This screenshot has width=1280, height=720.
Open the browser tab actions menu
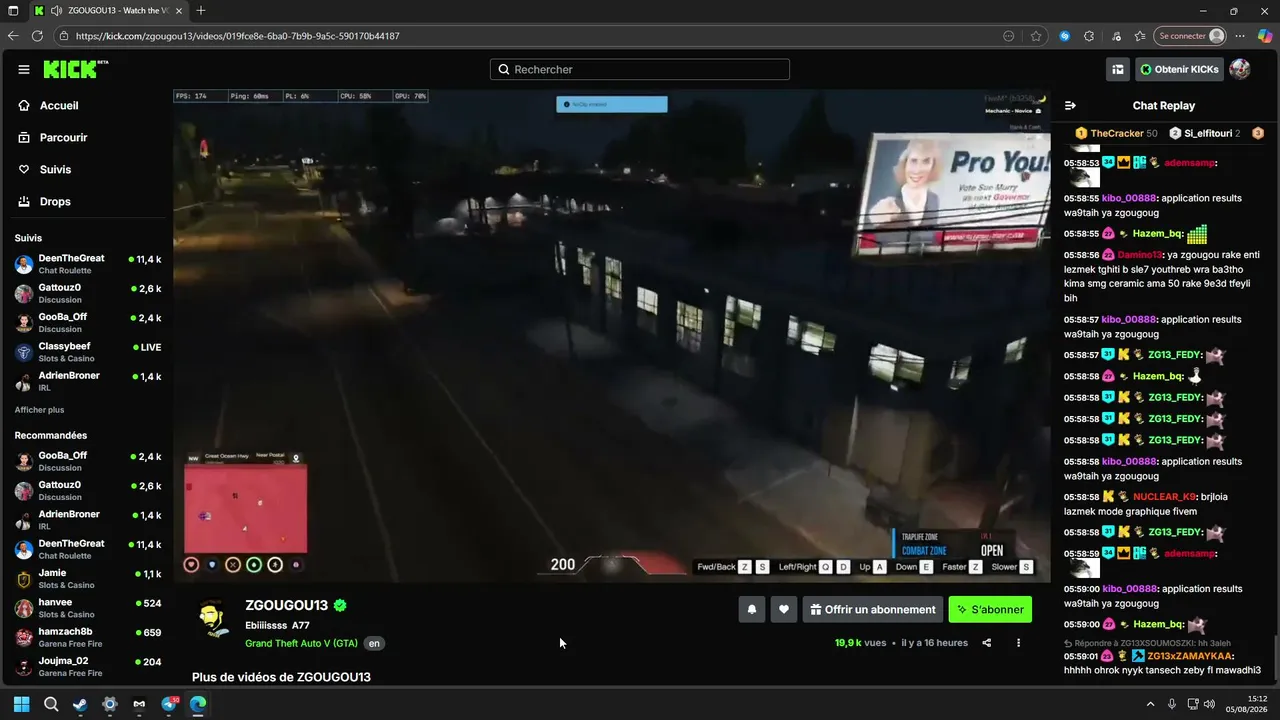coord(13,11)
